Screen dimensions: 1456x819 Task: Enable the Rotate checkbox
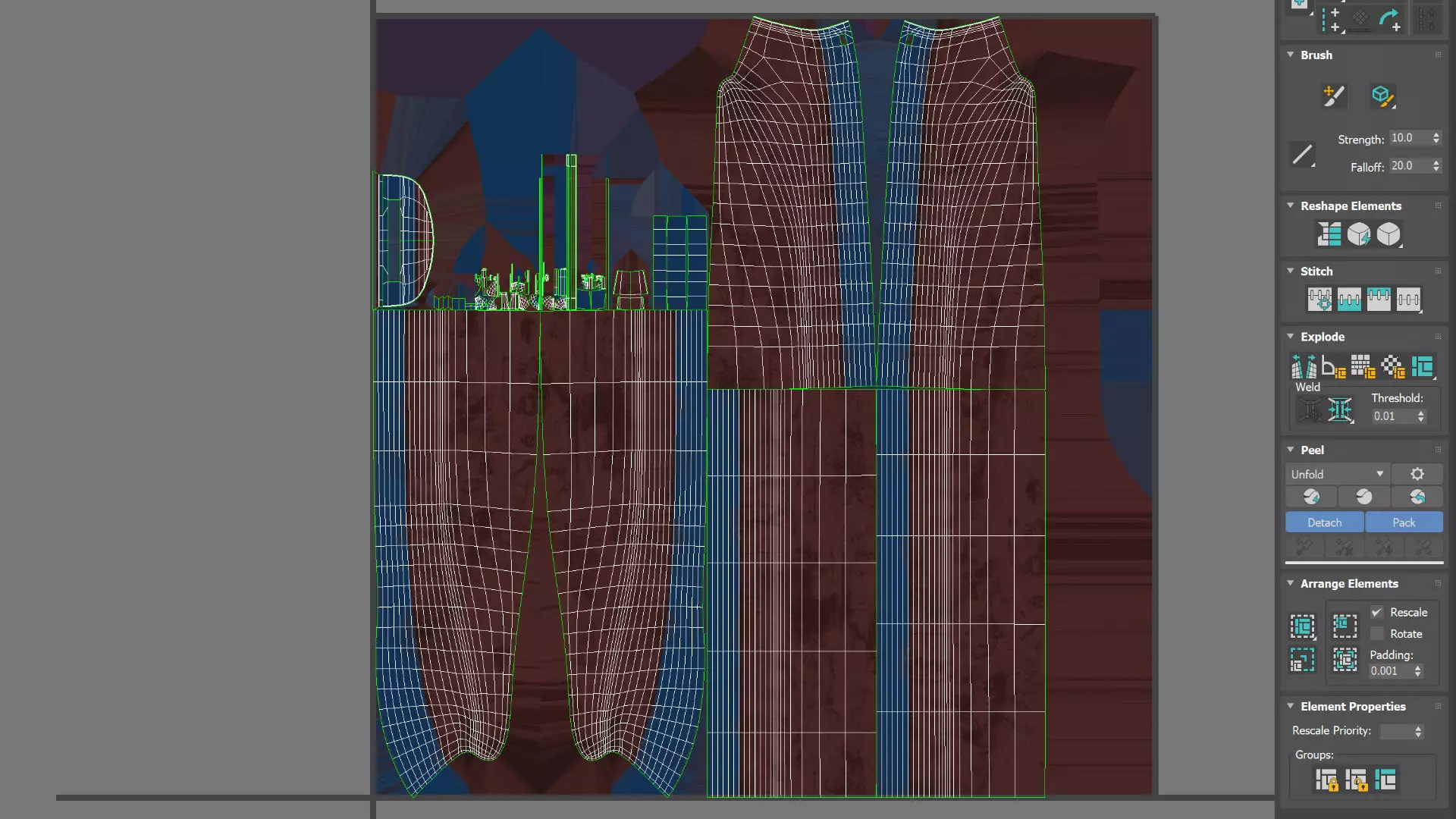coord(1377,634)
